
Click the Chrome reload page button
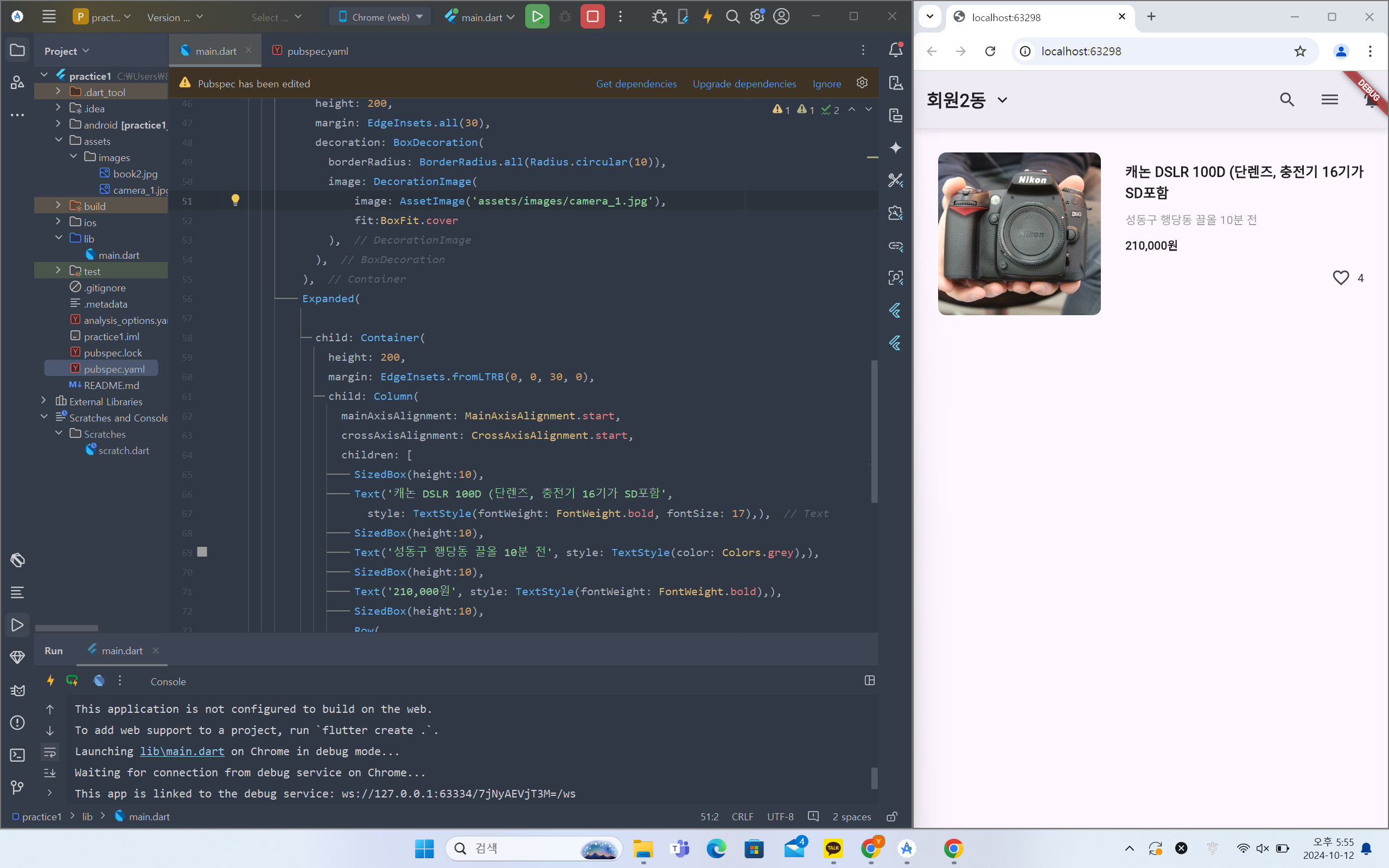click(990, 51)
